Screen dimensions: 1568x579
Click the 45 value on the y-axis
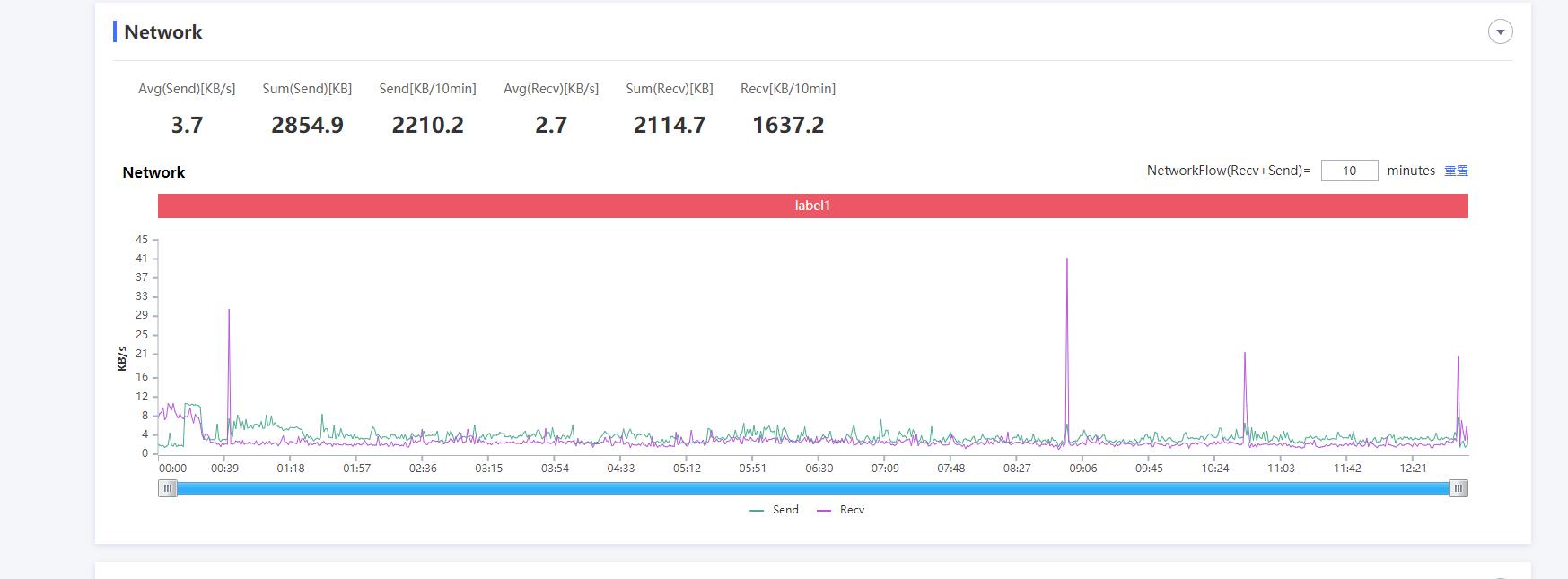coord(142,240)
